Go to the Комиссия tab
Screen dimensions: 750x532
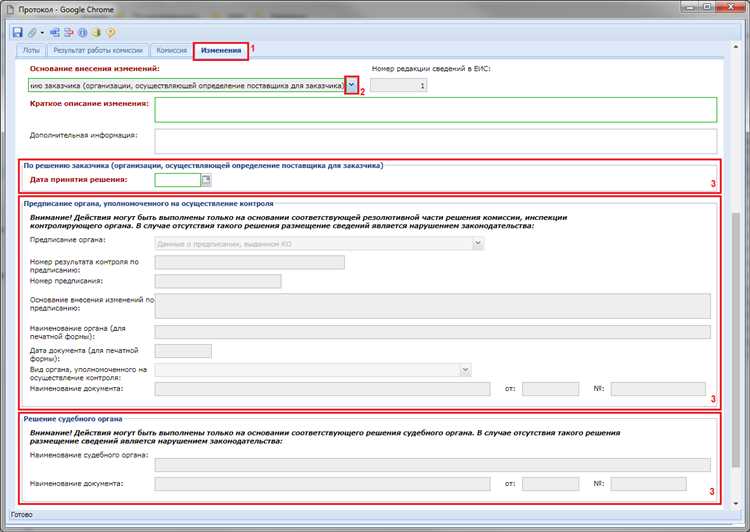point(172,50)
